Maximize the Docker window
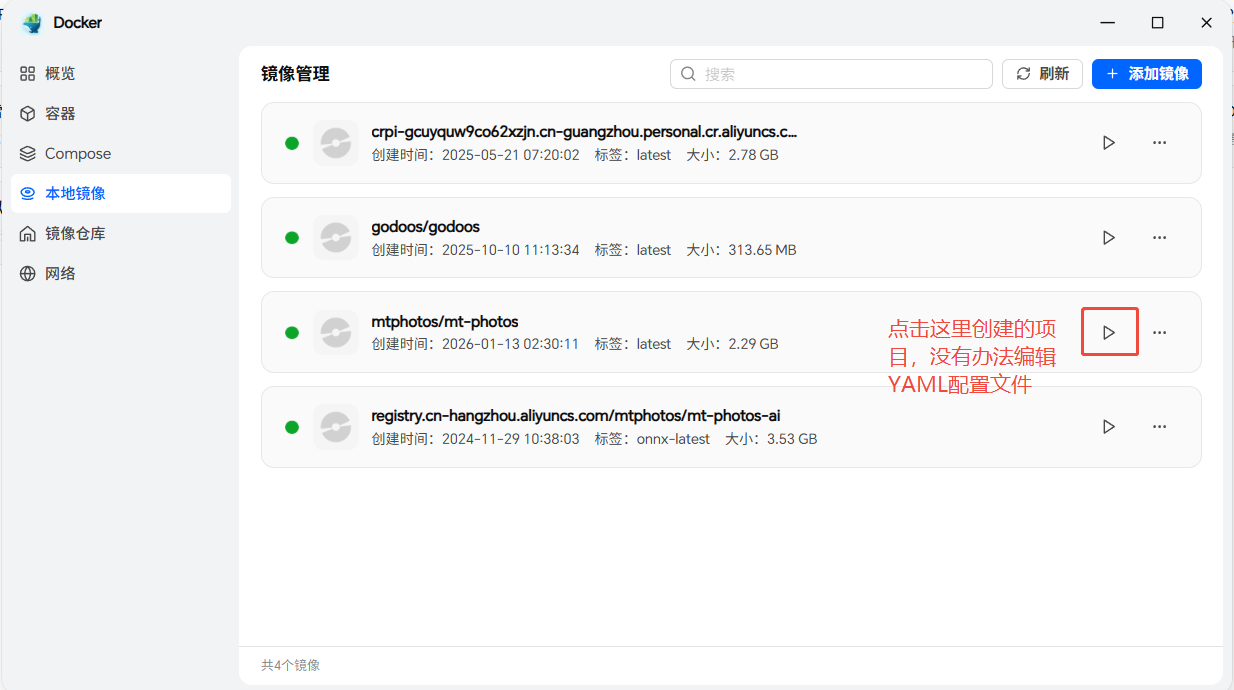Image resolution: width=1234 pixels, height=690 pixels. (x=1157, y=22)
